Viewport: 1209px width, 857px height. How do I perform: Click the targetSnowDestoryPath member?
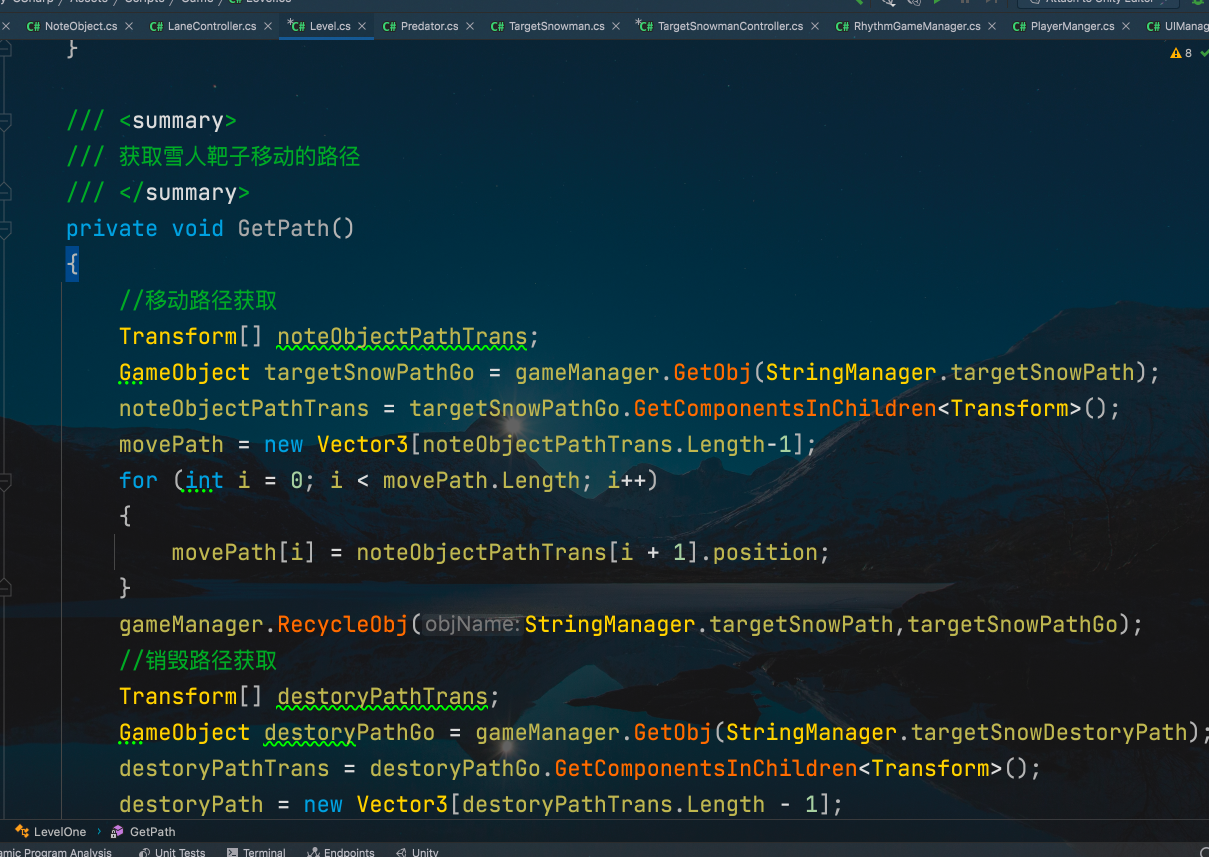tap(1048, 733)
